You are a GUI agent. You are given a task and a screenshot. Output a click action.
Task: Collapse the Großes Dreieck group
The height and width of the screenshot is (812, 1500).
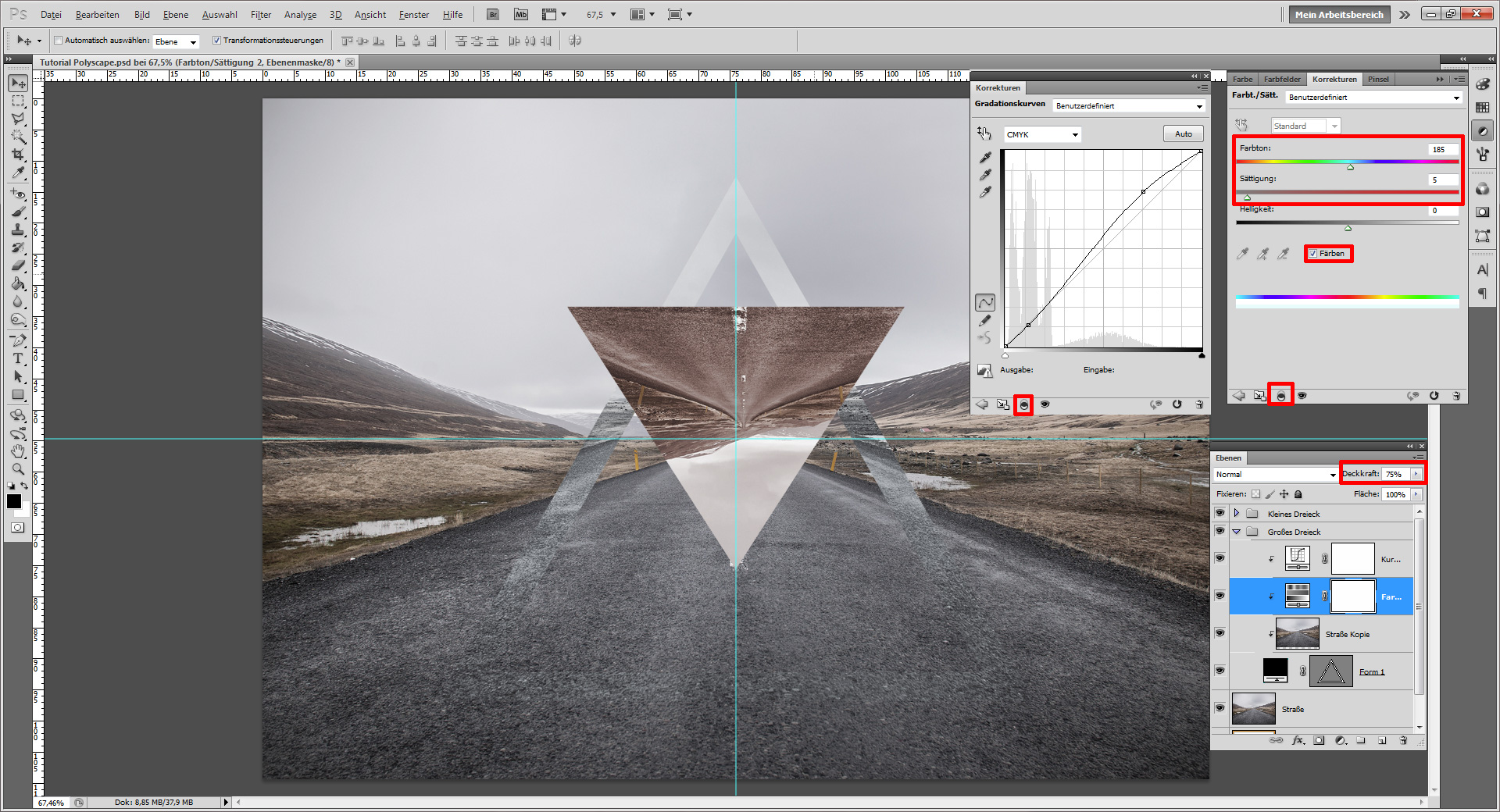[1237, 532]
